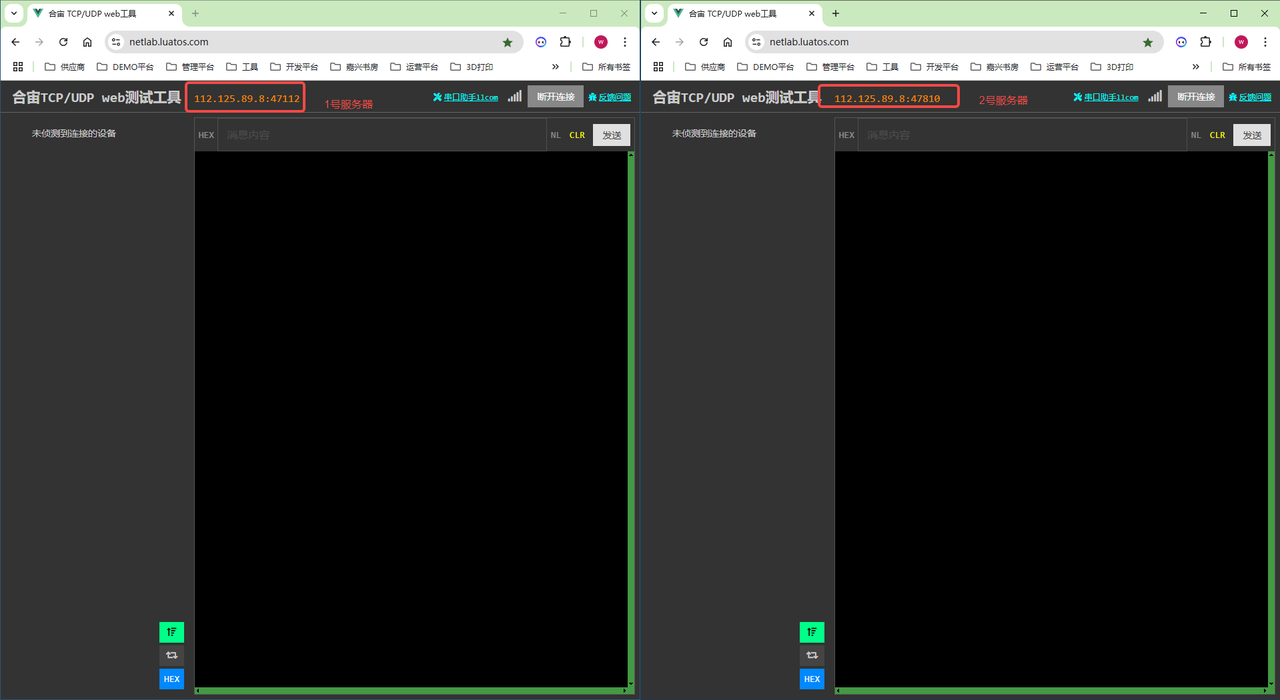Open the profile avatar in left browser
Image resolution: width=1280 pixels, height=700 pixels.
tap(601, 42)
